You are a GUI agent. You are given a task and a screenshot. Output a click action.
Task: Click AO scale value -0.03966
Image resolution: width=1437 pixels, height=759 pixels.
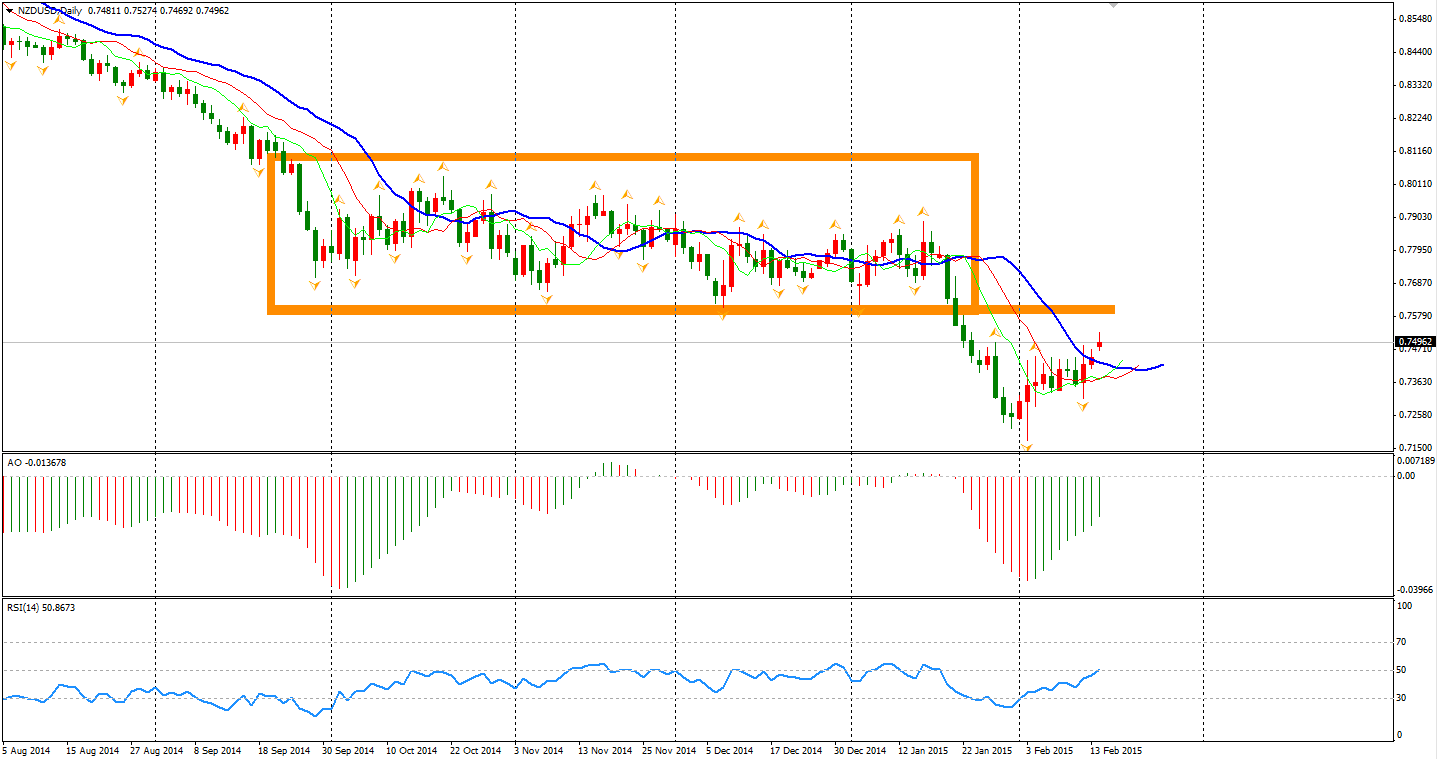pos(1414,590)
